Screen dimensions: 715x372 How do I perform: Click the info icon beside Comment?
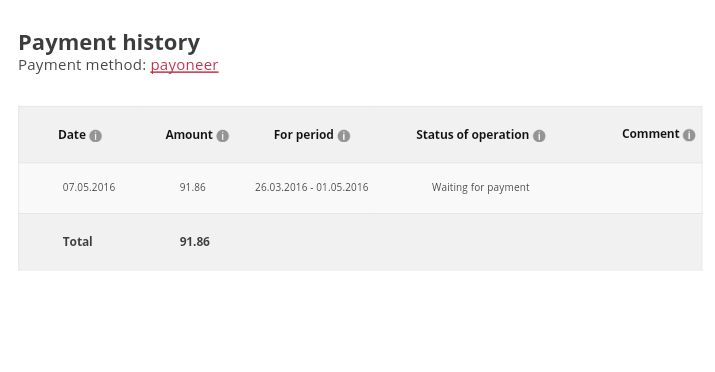coord(689,135)
